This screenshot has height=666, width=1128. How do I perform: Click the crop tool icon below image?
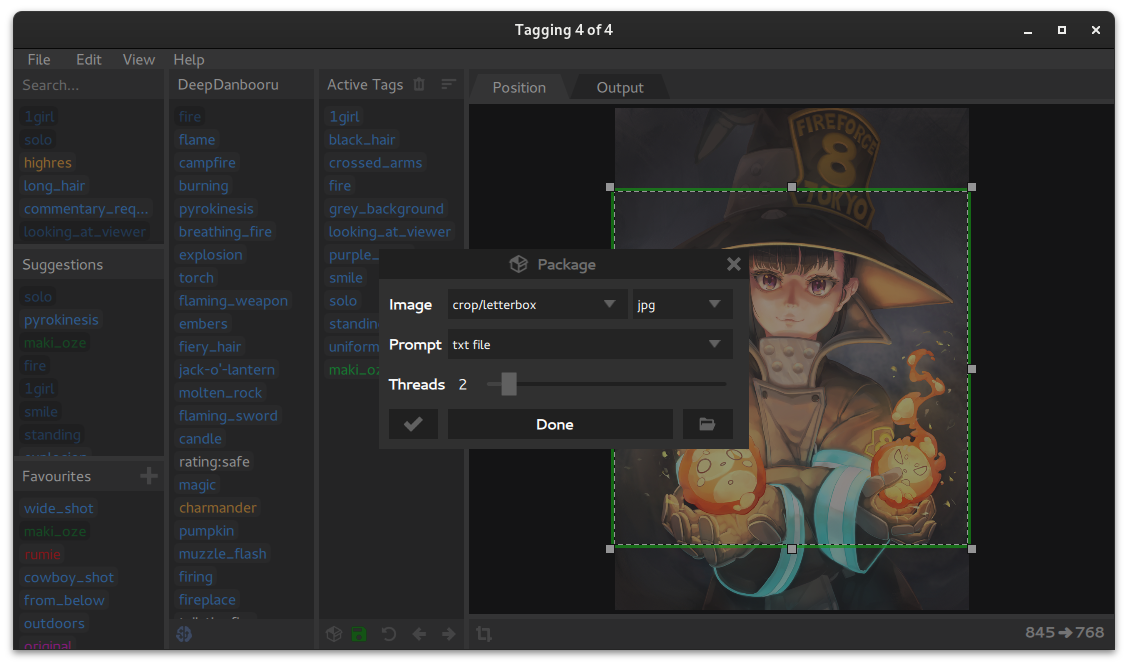tap(484, 634)
